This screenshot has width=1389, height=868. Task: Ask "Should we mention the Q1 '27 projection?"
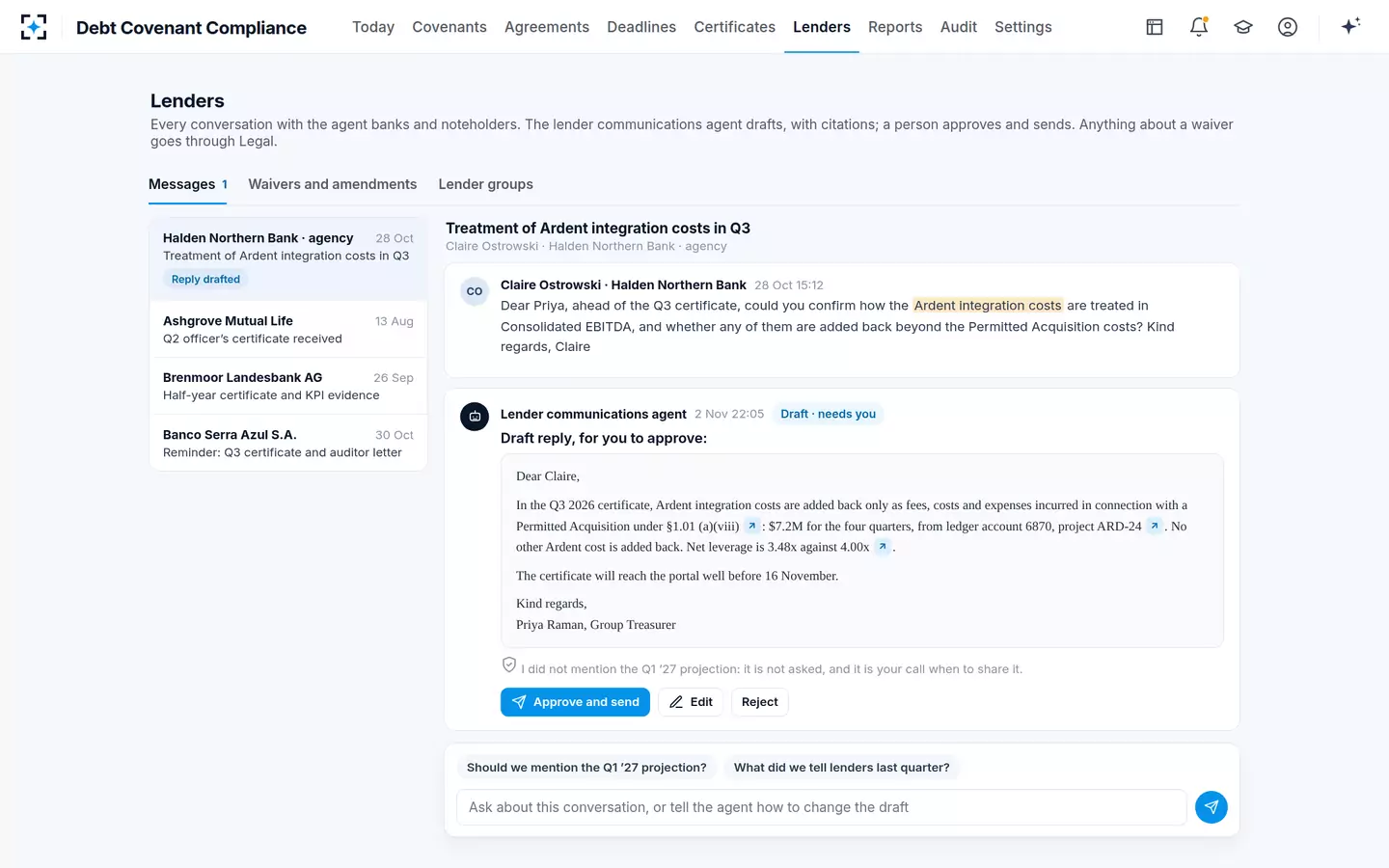click(x=586, y=768)
